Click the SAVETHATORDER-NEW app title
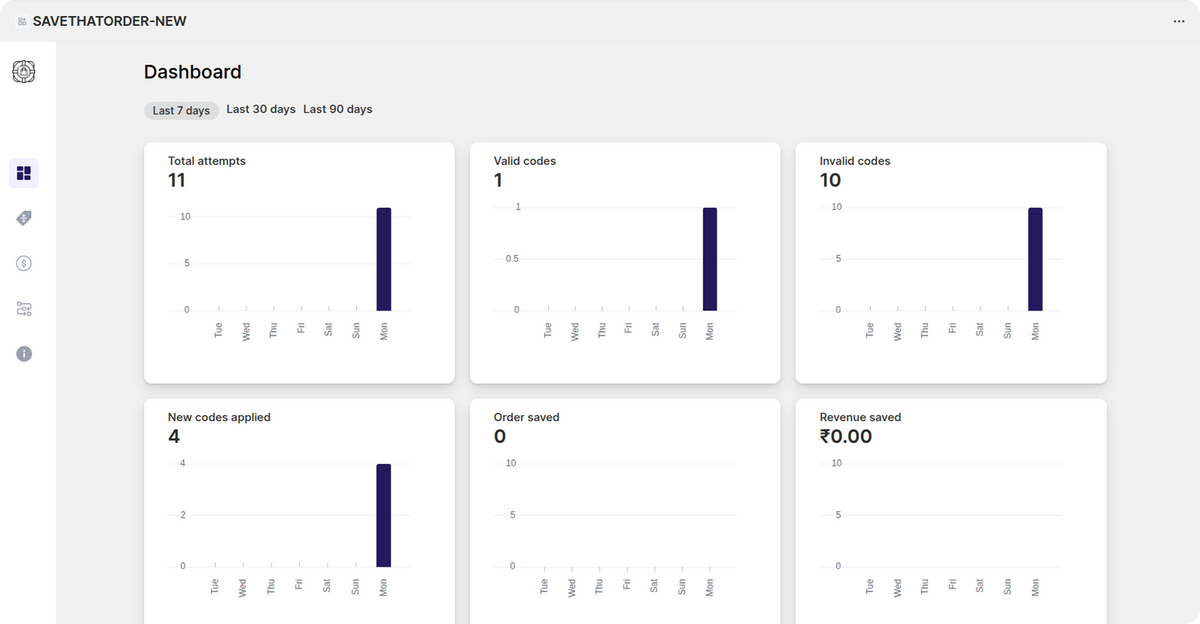The height and width of the screenshot is (624, 1200). click(x=109, y=21)
